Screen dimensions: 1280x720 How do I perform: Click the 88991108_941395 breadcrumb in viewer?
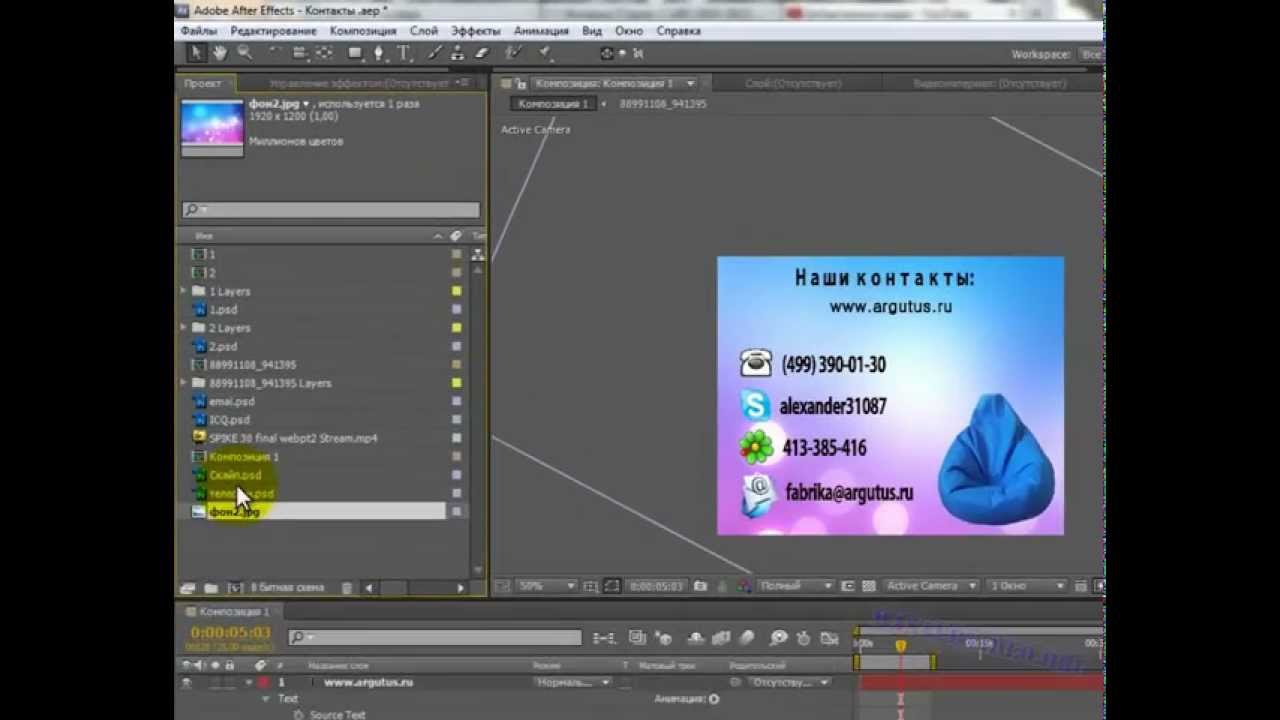tap(663, 104)
